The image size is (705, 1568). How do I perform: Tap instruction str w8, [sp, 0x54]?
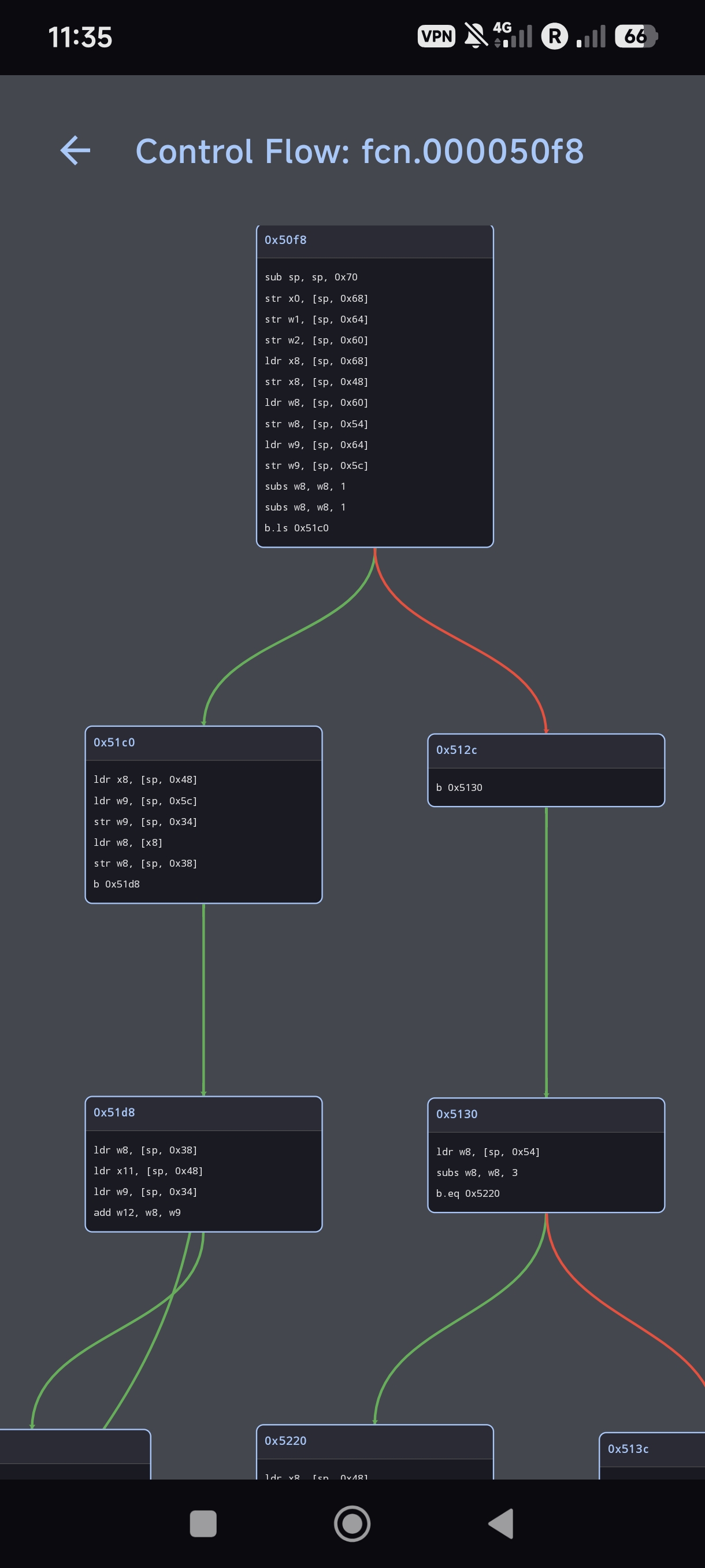point(316,424)
